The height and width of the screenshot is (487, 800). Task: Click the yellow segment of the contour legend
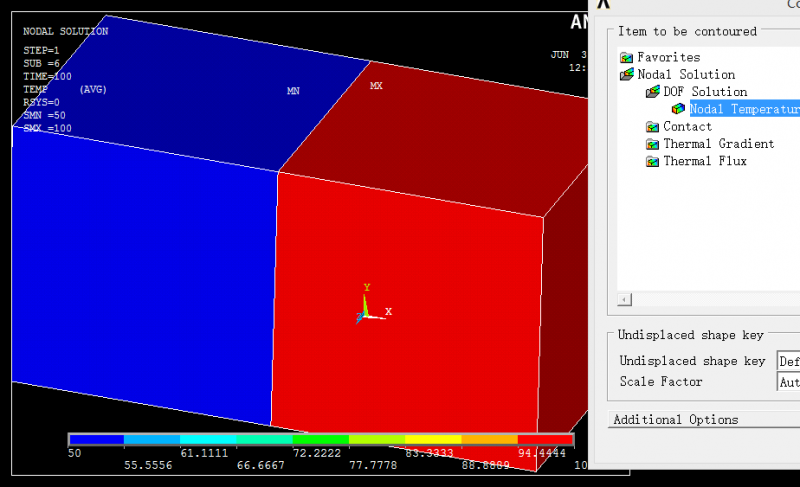pos(433,439)
